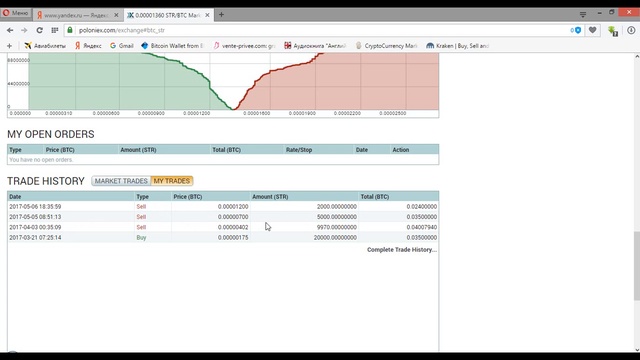640x360 pixels.
Task: Select the 2017-05-05 08:51:13 trade row
Action: pos(223,217)
